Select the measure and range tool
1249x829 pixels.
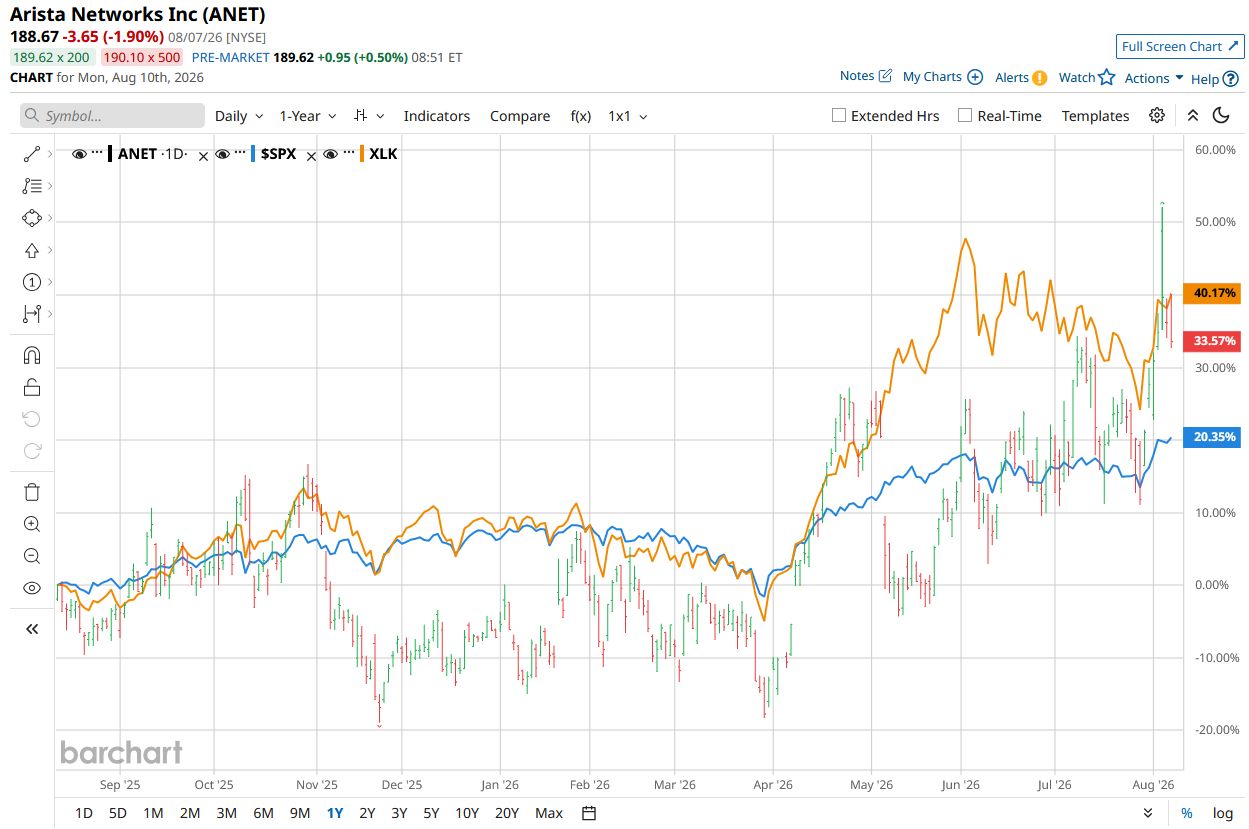click(31, 314)
